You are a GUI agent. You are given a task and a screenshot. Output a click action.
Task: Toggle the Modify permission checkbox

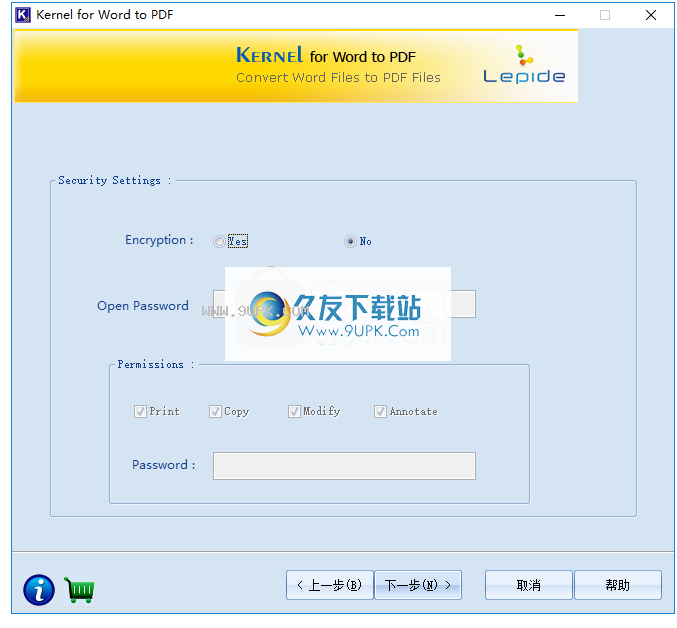point(294,411)
